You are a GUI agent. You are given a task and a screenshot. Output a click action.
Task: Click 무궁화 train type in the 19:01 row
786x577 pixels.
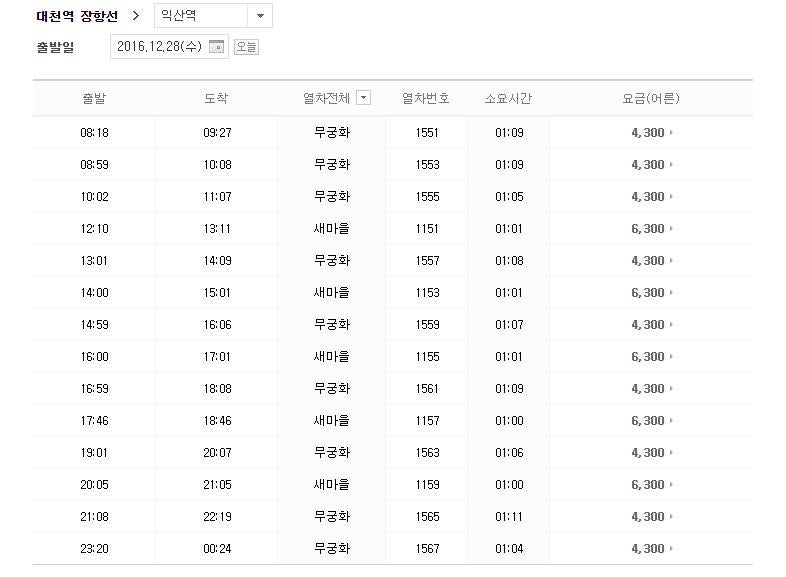[x=331, y=453]
